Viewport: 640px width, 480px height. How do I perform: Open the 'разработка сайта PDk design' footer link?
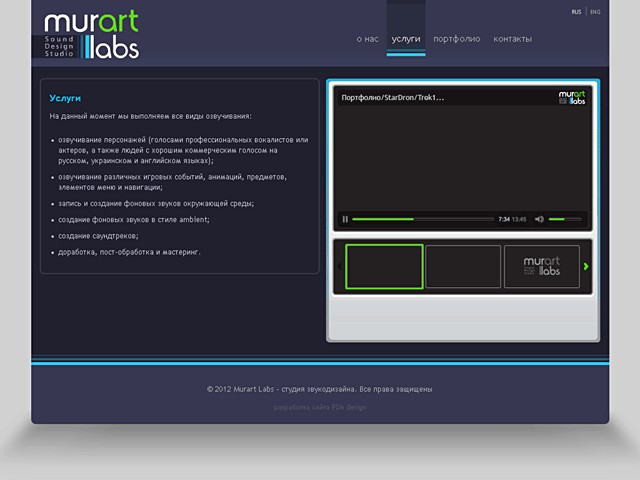pos(320,407)
